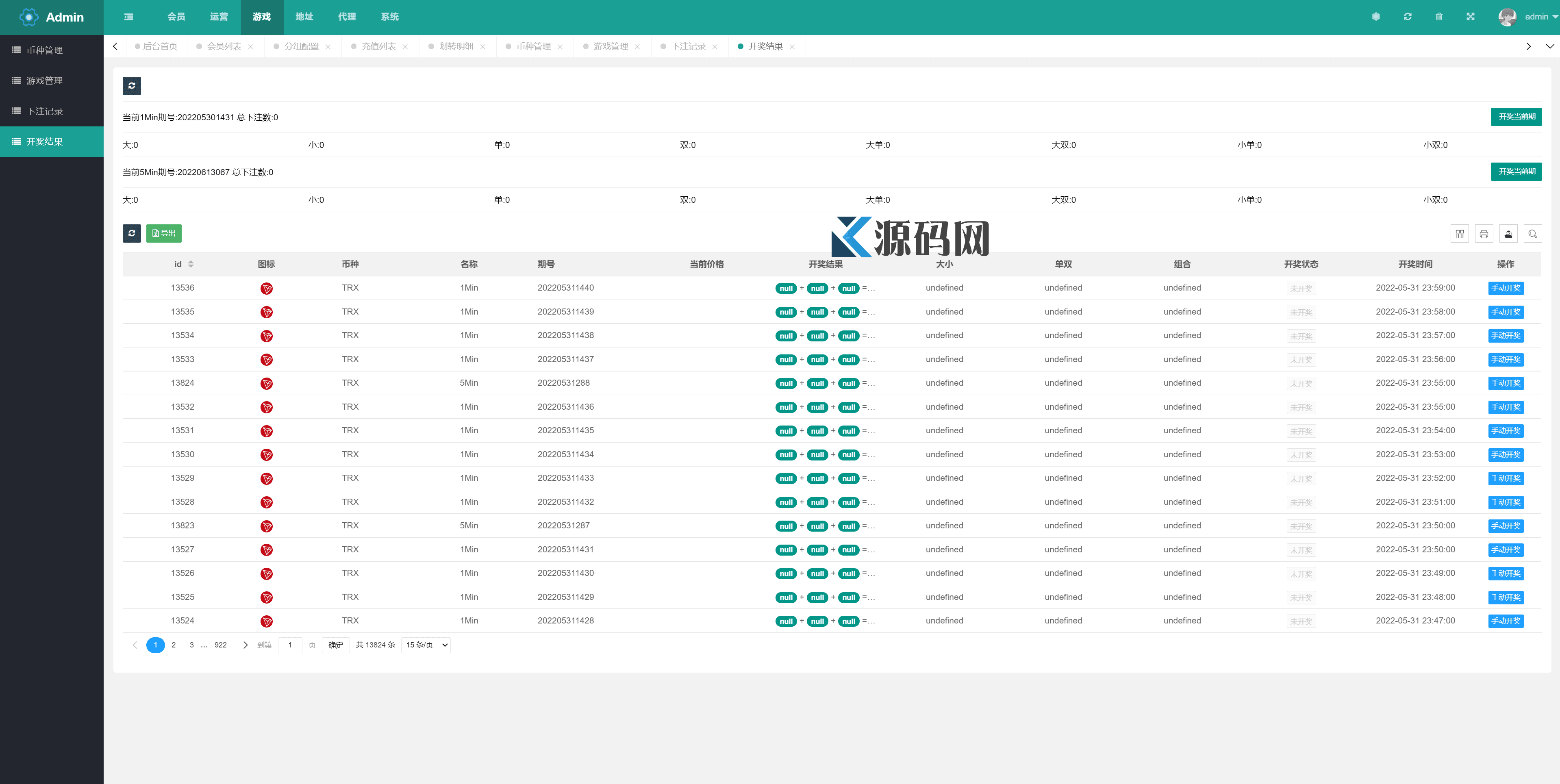
Task: Sort table by id column arrows
Action: [191, 264]
